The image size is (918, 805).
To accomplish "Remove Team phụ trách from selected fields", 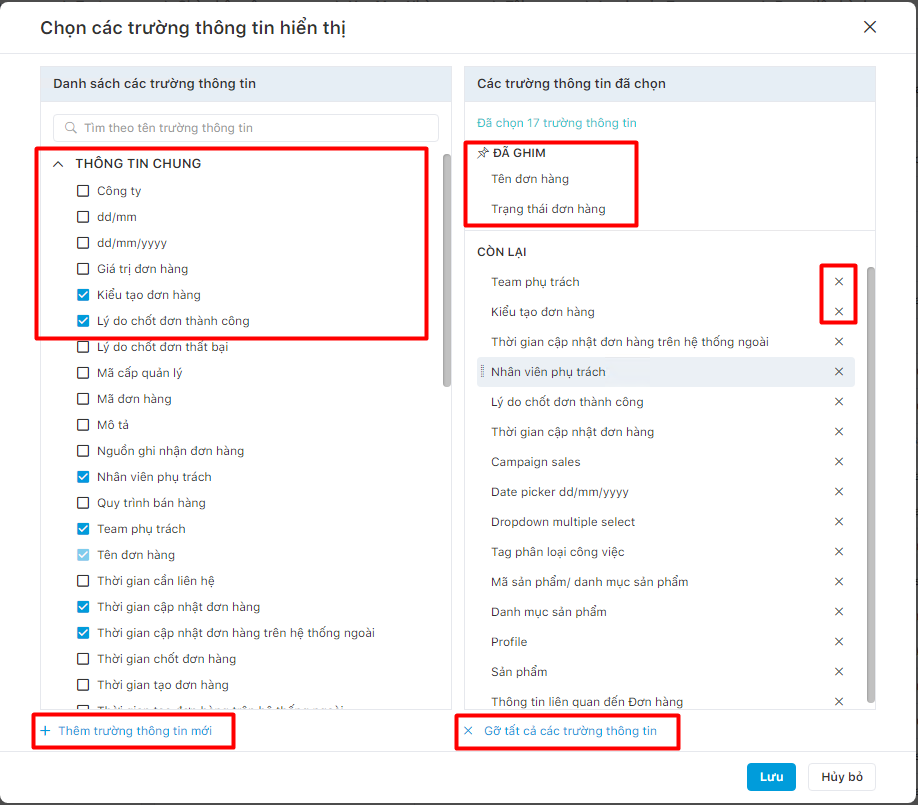I will [x=838, y=282].
